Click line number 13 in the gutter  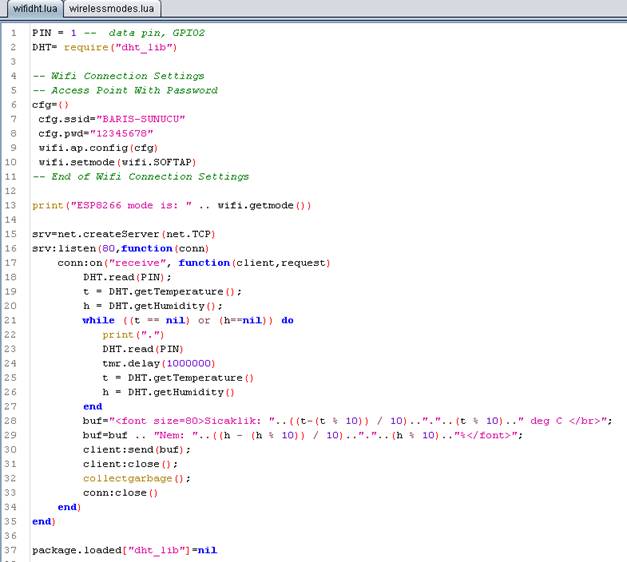point(12,205)
